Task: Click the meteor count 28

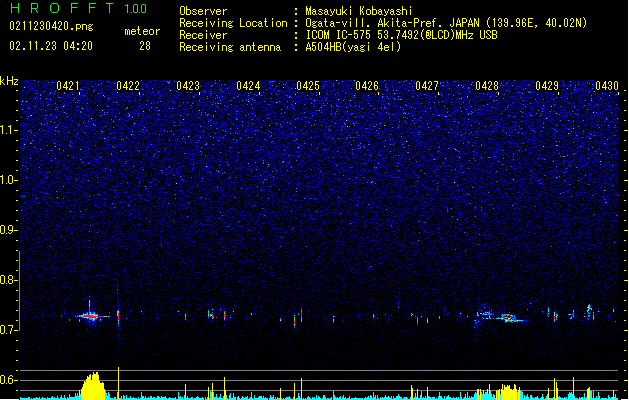Action: tap(145, 46)
